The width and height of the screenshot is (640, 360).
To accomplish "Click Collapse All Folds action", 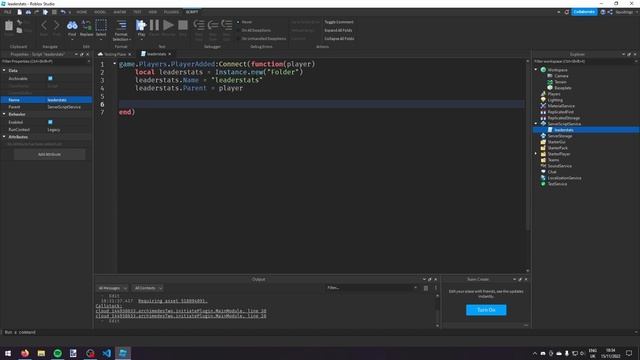I will tap(339, 39).
